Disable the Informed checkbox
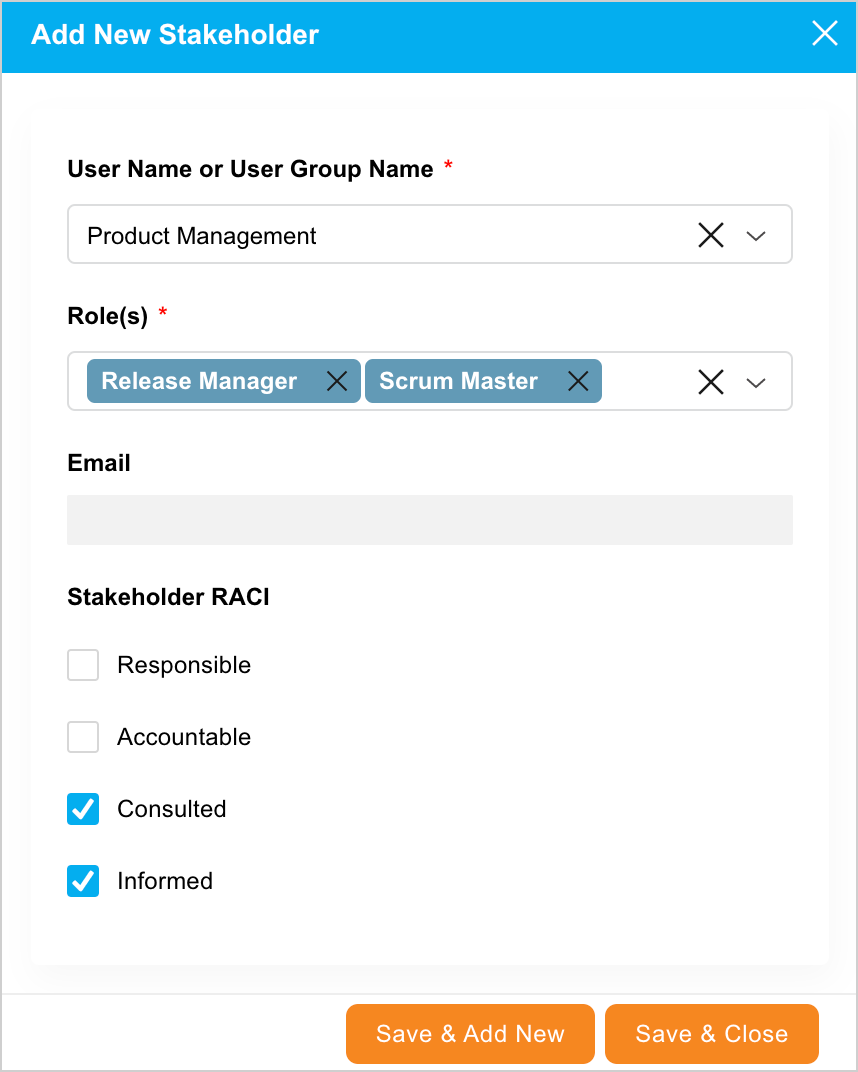Screen dimensions: 858x1072 (x=83, y=881)
